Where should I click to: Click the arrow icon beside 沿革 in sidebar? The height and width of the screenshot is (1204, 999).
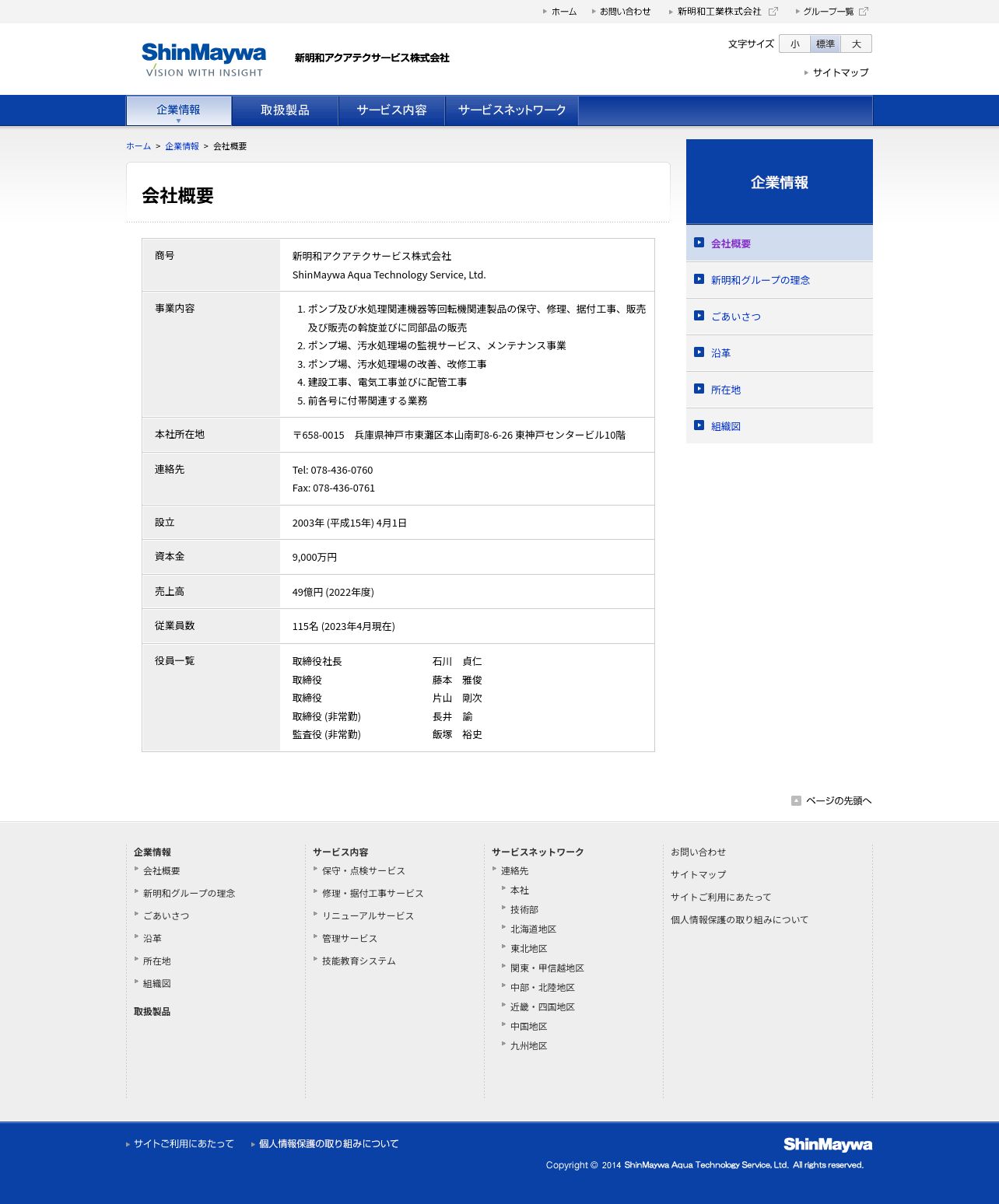coord(699,352)
